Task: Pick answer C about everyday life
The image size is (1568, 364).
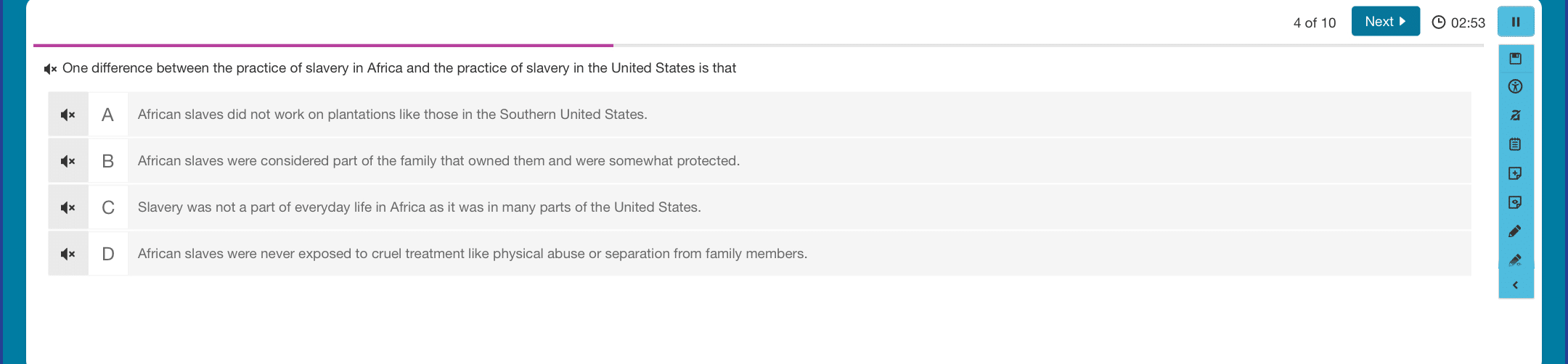Action: pyautogui.click(x=780, y=207)
